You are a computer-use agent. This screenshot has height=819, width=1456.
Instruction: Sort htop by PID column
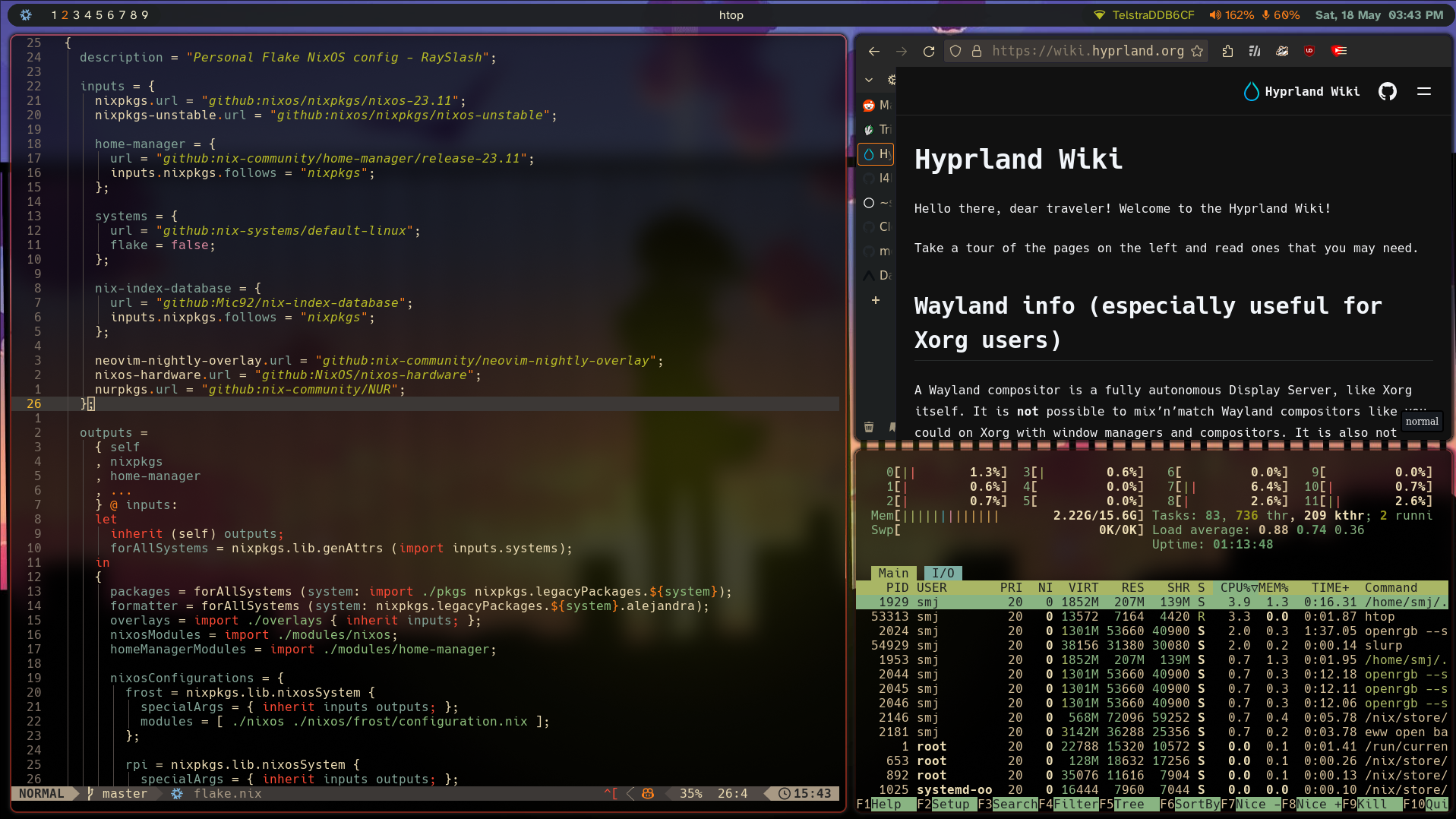point(897,587)
